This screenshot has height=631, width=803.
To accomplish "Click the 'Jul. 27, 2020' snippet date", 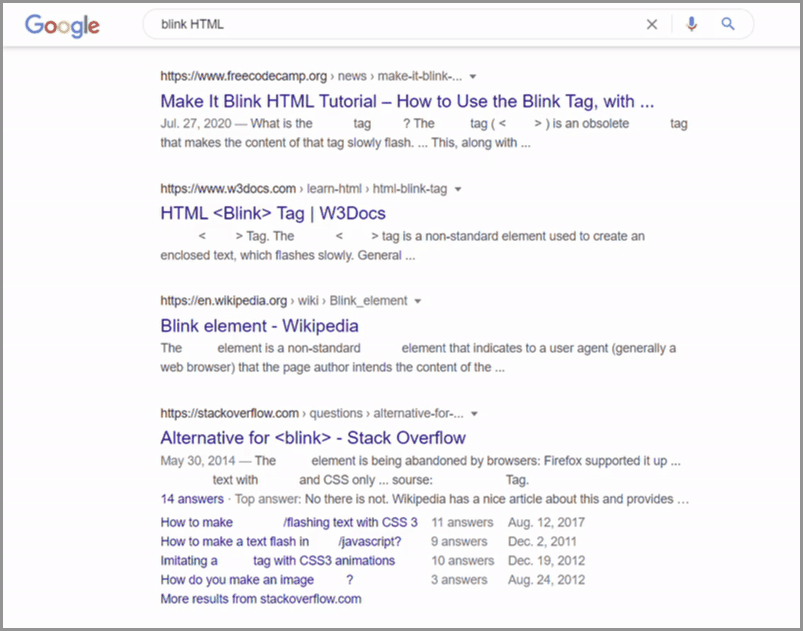I will point(196,123).
